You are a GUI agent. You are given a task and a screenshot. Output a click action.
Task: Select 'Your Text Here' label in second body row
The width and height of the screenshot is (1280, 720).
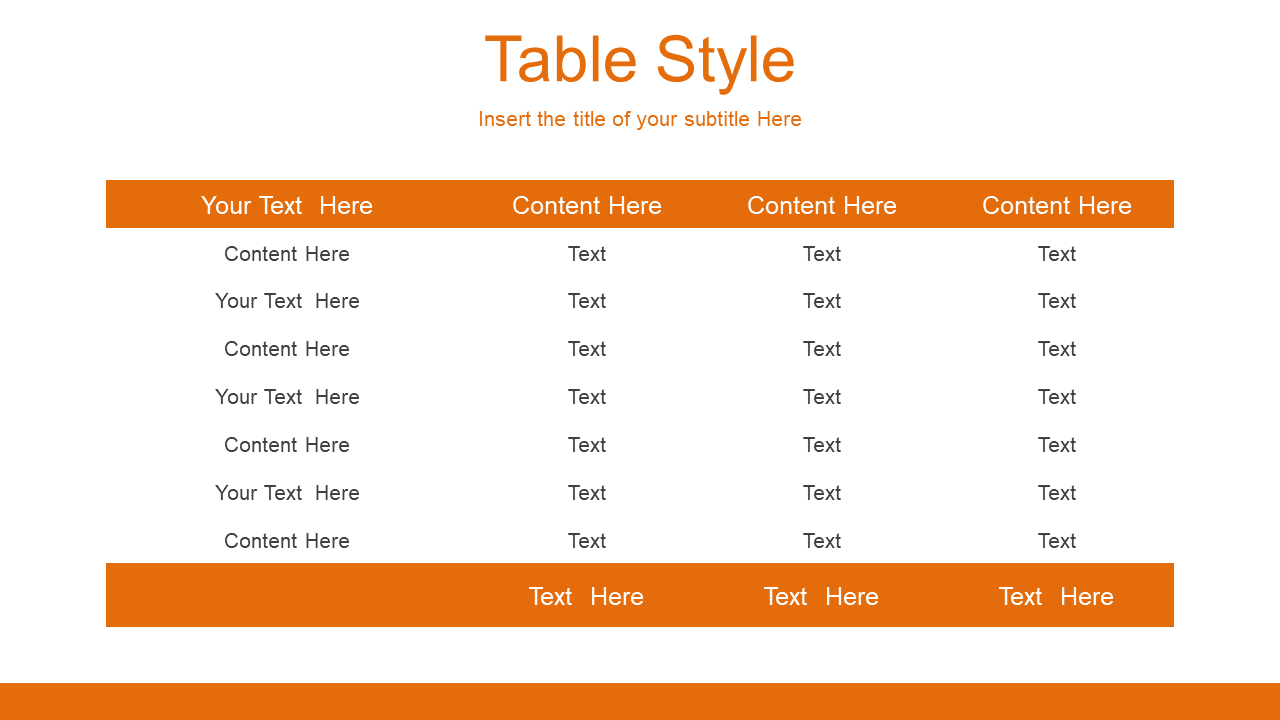(287, 301)
